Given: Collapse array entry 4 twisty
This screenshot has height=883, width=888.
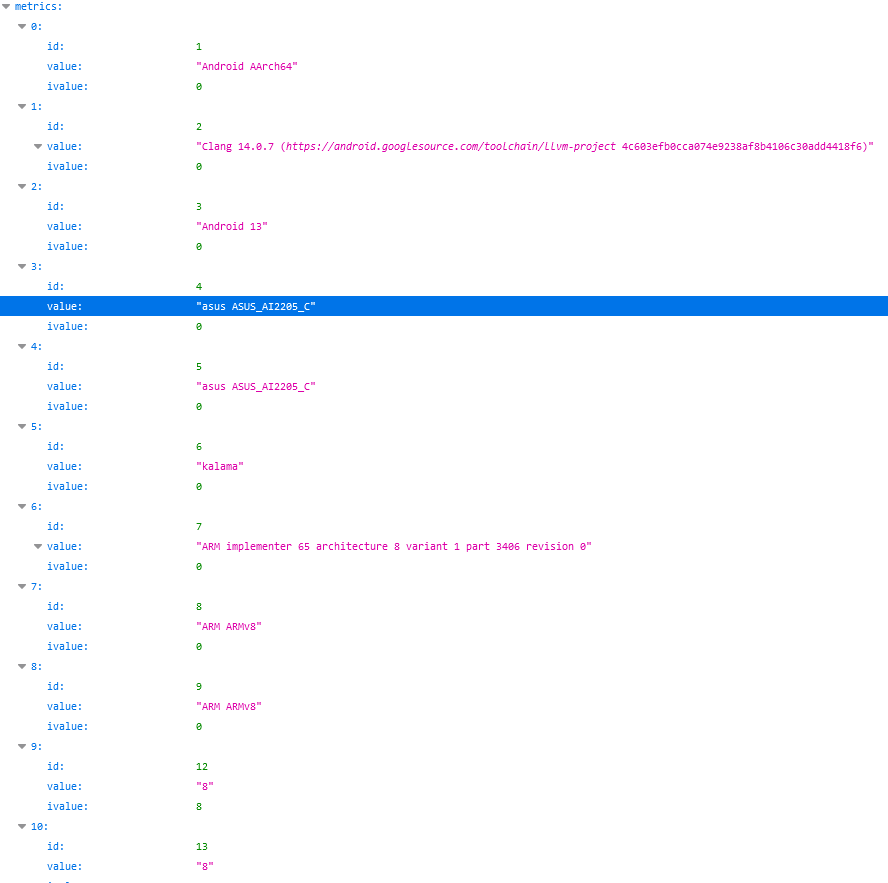Looking at the screenshot, I should tap(22, 346).
